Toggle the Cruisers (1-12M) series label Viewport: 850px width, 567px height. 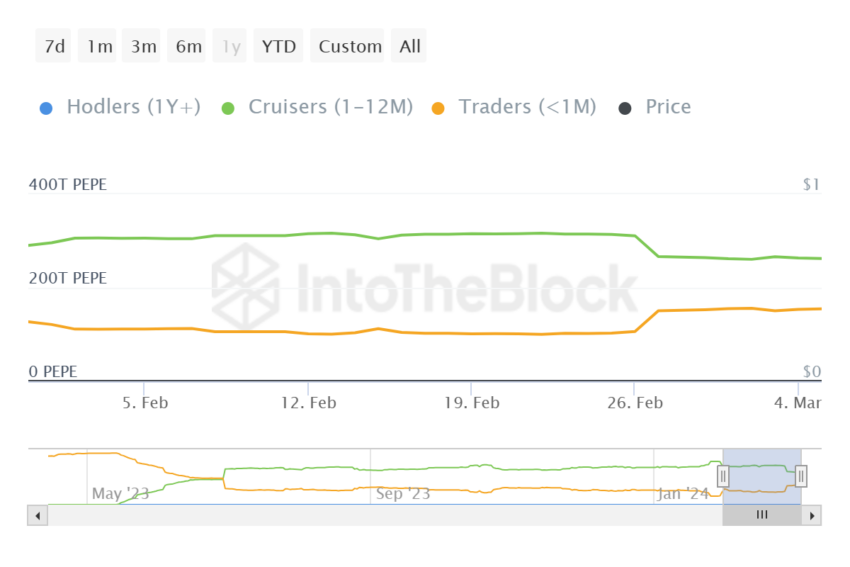330,107
